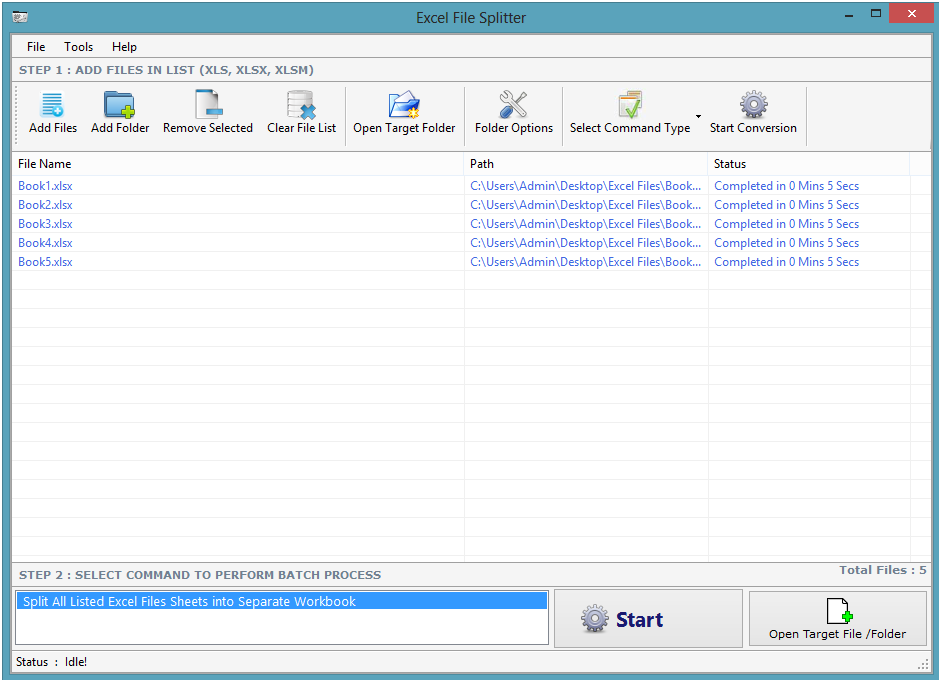Select Book4.xlsx in file list

(x=45, y=243)
